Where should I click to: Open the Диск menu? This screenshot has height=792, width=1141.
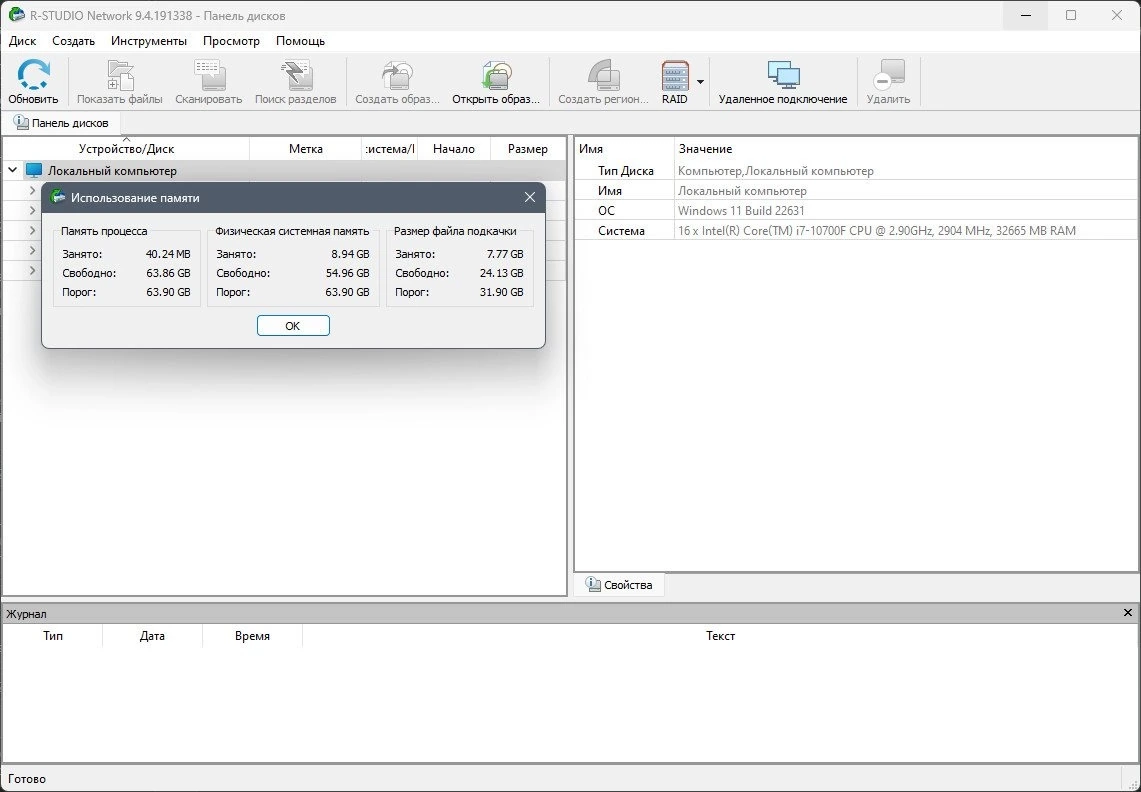click(x=23, y=41)
